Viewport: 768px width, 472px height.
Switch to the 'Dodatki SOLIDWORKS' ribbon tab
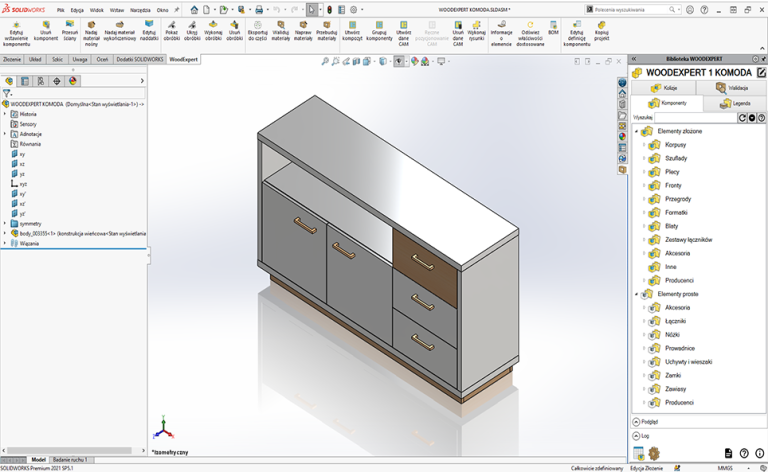139,59
